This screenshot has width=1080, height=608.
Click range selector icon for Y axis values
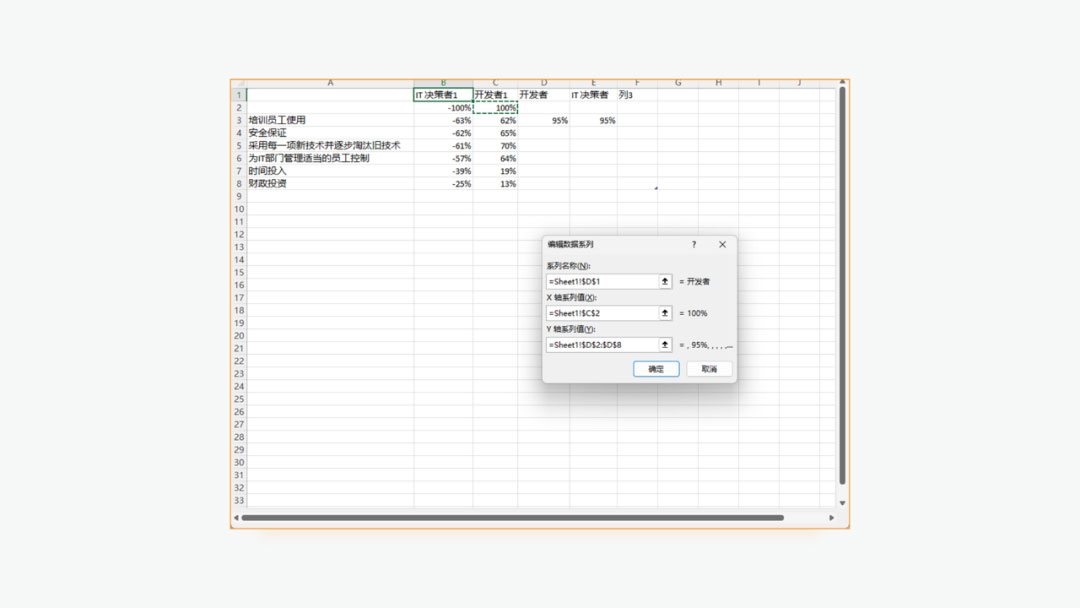click(x=665, y=345)
